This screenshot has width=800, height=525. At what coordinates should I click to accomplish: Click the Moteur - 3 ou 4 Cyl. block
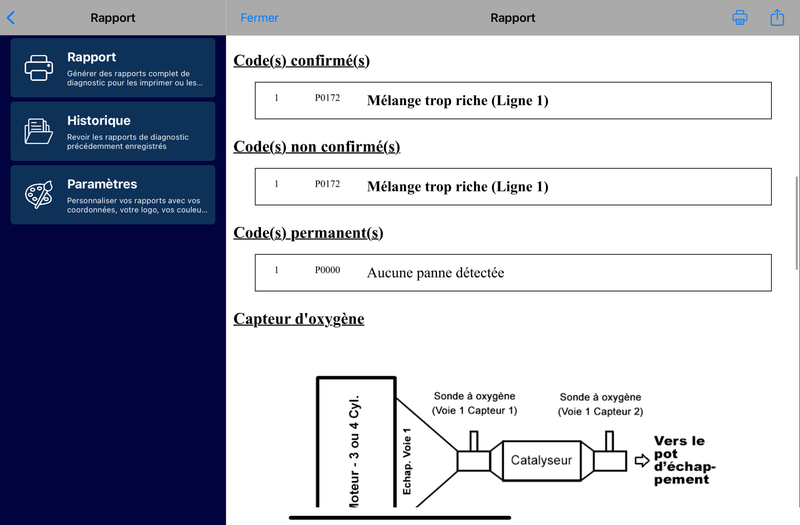click(356, 442)
